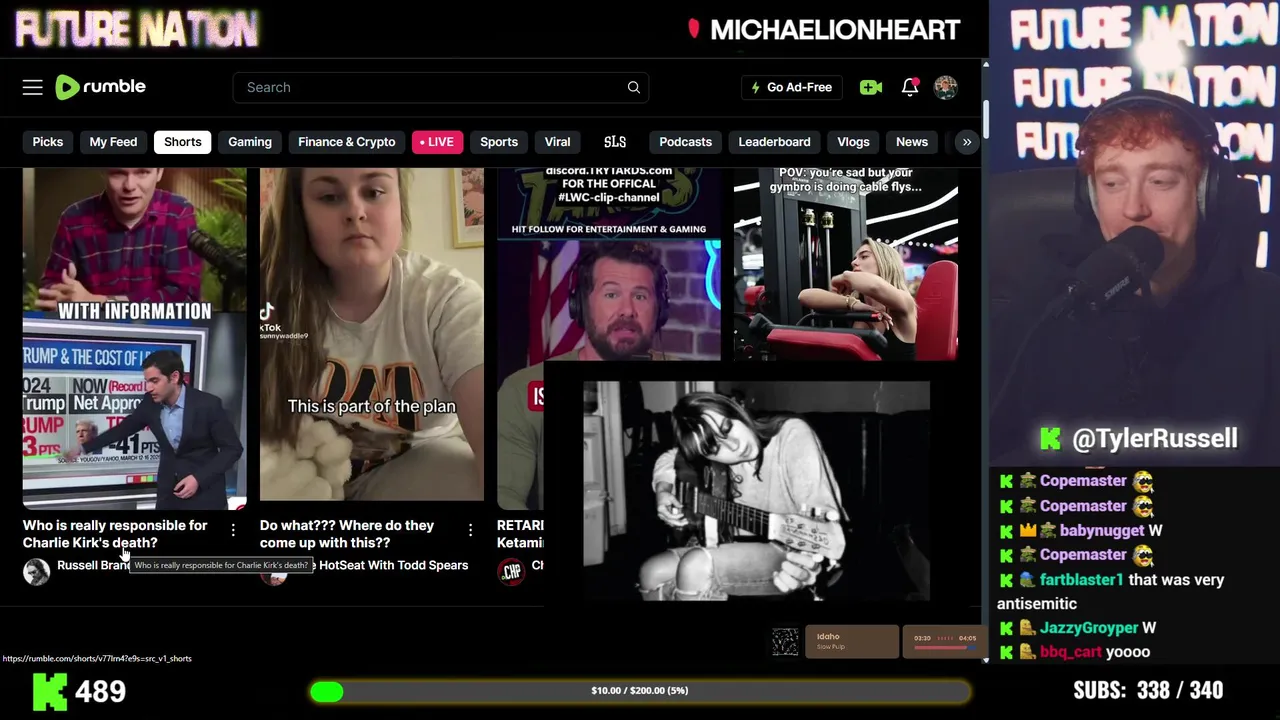Open the Viral tab

coord(557,142)
